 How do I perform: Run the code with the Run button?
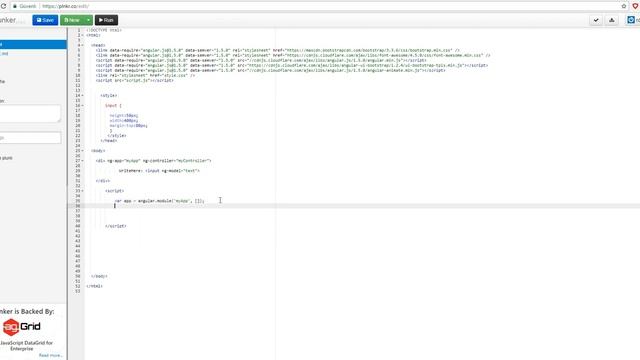click(106, 20)
